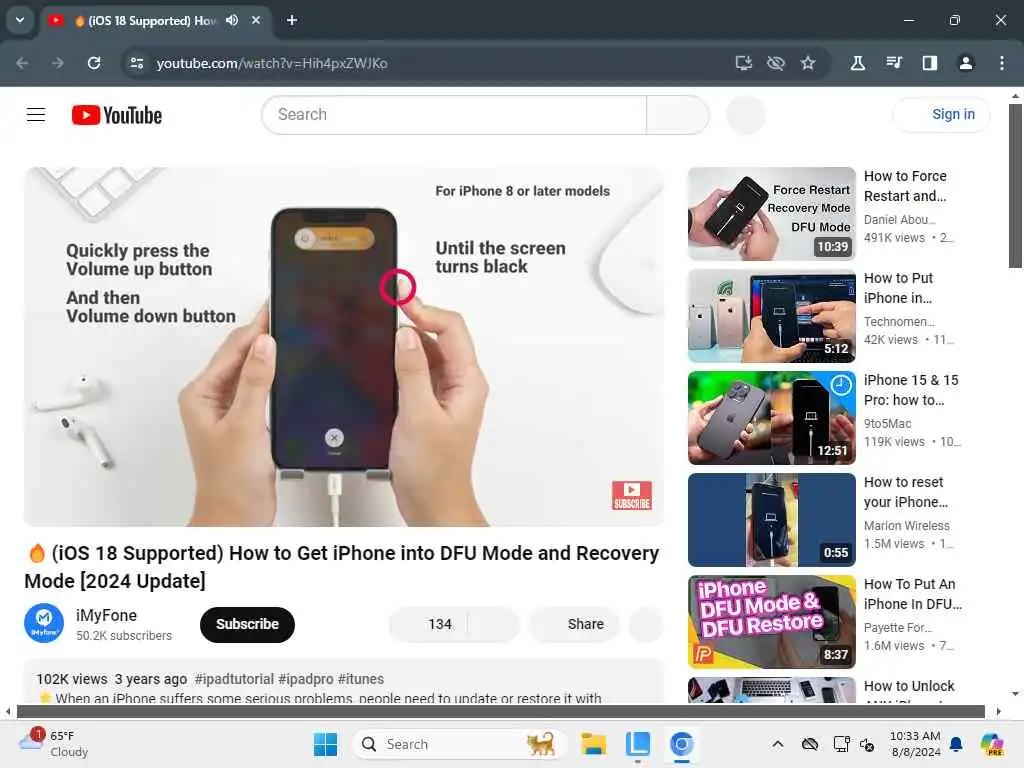Click the horizontal page scrollbar
Screen dimensions: 1024x768
pyautogui.click(x=500, y=711)
